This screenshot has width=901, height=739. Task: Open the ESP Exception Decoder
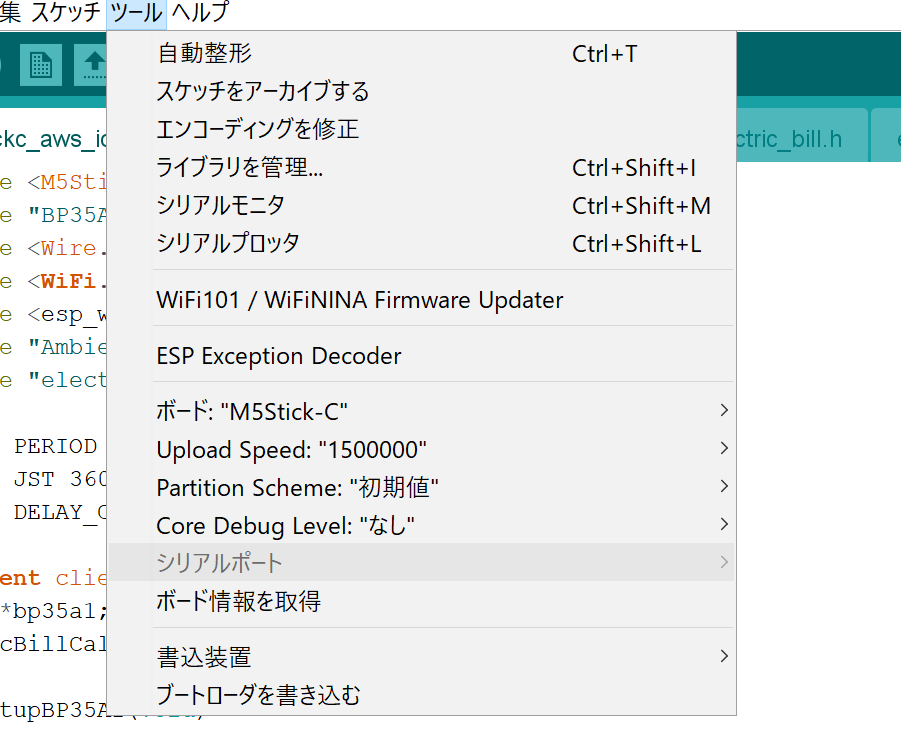point(278,355)
